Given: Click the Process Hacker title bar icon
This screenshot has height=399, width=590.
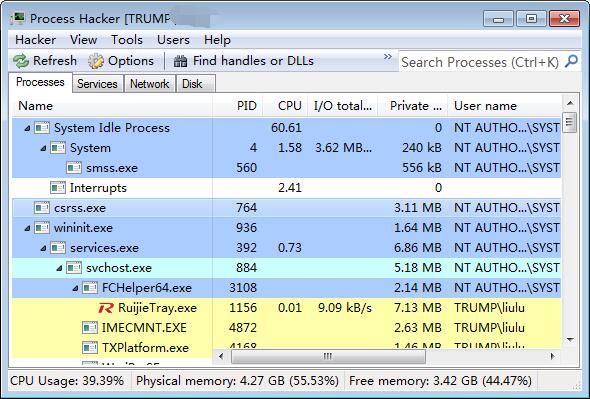Looking at the screenshot, I should click(x=18, y=18).
